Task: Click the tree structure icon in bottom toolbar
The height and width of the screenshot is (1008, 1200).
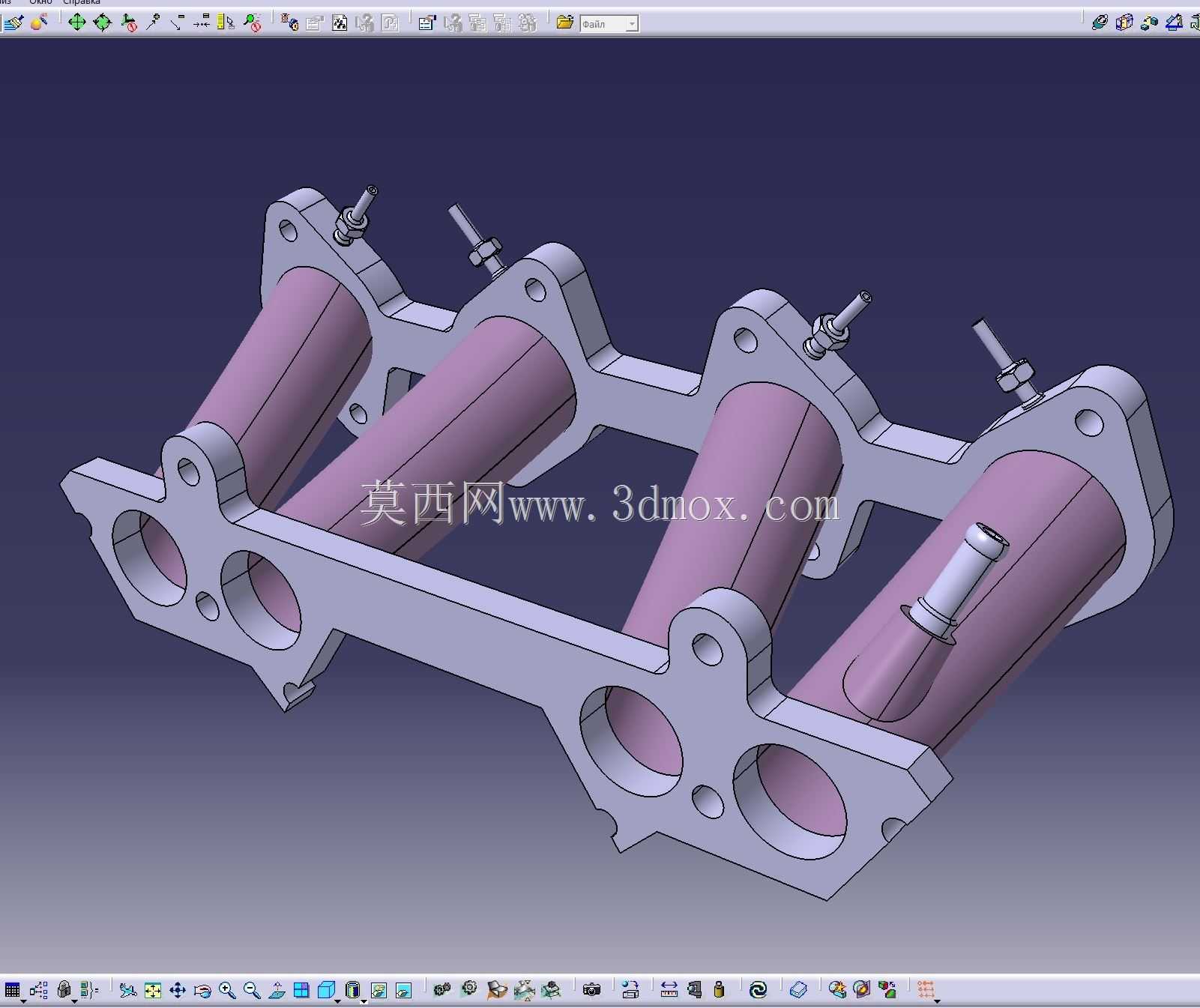Action: pos(38,990)
